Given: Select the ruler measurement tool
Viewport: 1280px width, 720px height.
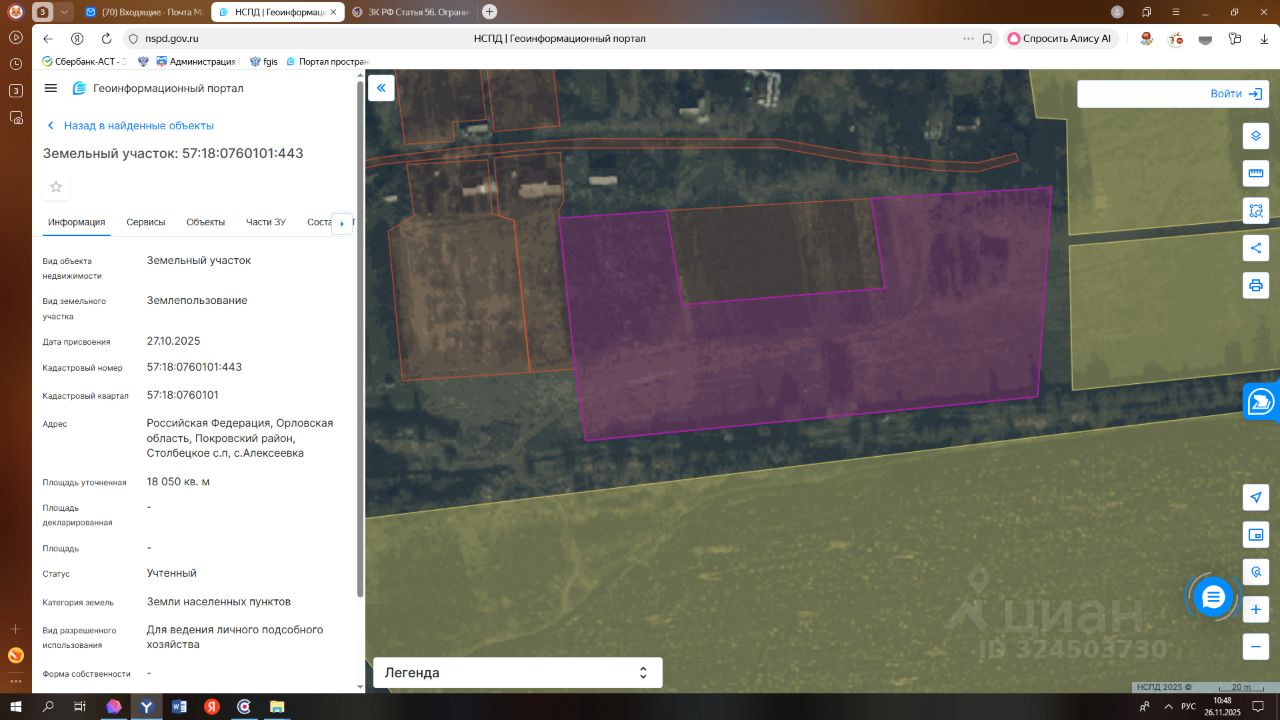Looking at the screenshot, I should tap(1256, 173).
